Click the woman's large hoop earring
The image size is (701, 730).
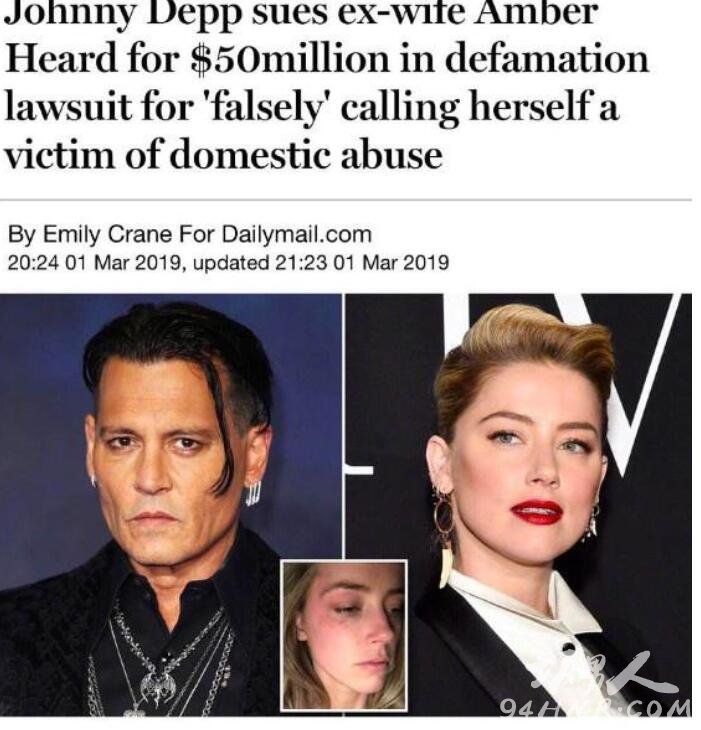click(444, 514)
